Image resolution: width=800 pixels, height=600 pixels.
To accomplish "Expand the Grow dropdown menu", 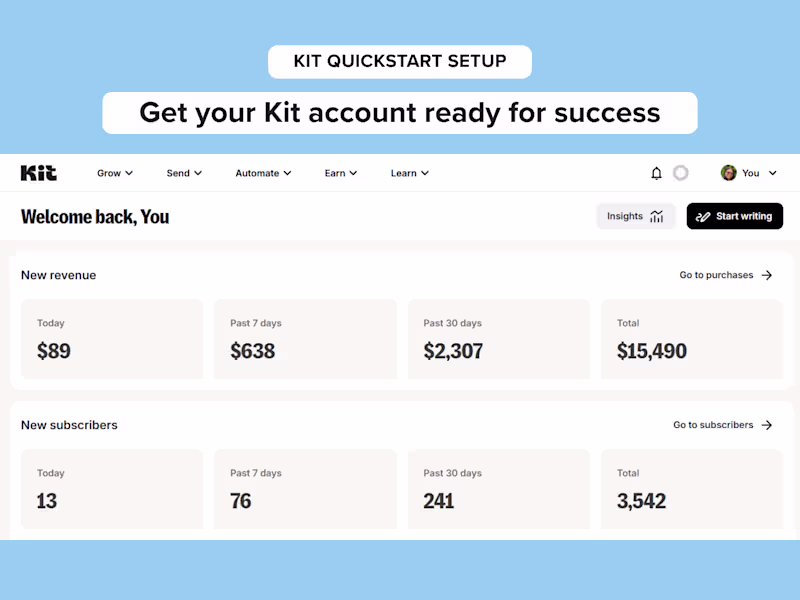I will 114,172.
